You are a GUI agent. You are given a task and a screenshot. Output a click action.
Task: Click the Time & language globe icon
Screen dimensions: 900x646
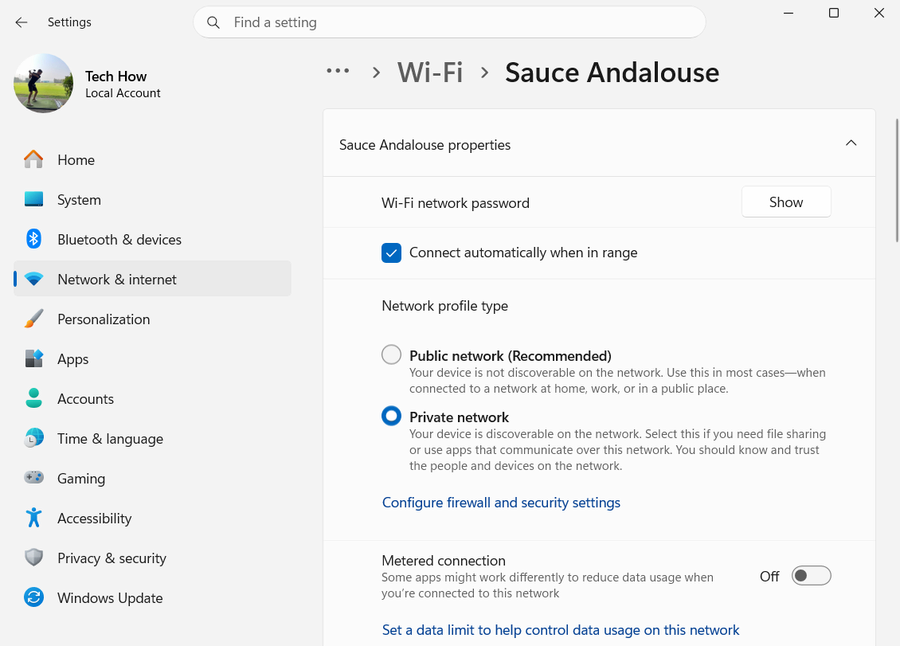tap(34, 438)
